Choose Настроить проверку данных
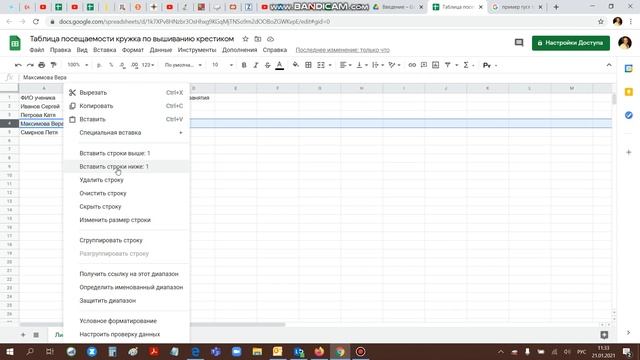Viewport: 640px width, 360px height. click(x=126, y=334)
